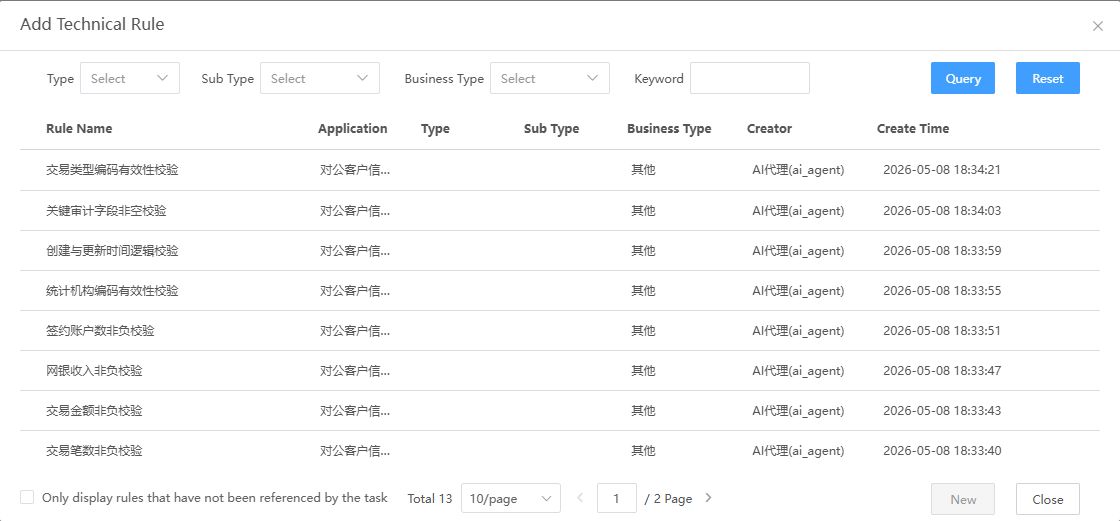Click the Creator column header
The width and height of the screenshot is (1120, 521).
point(769,129)
